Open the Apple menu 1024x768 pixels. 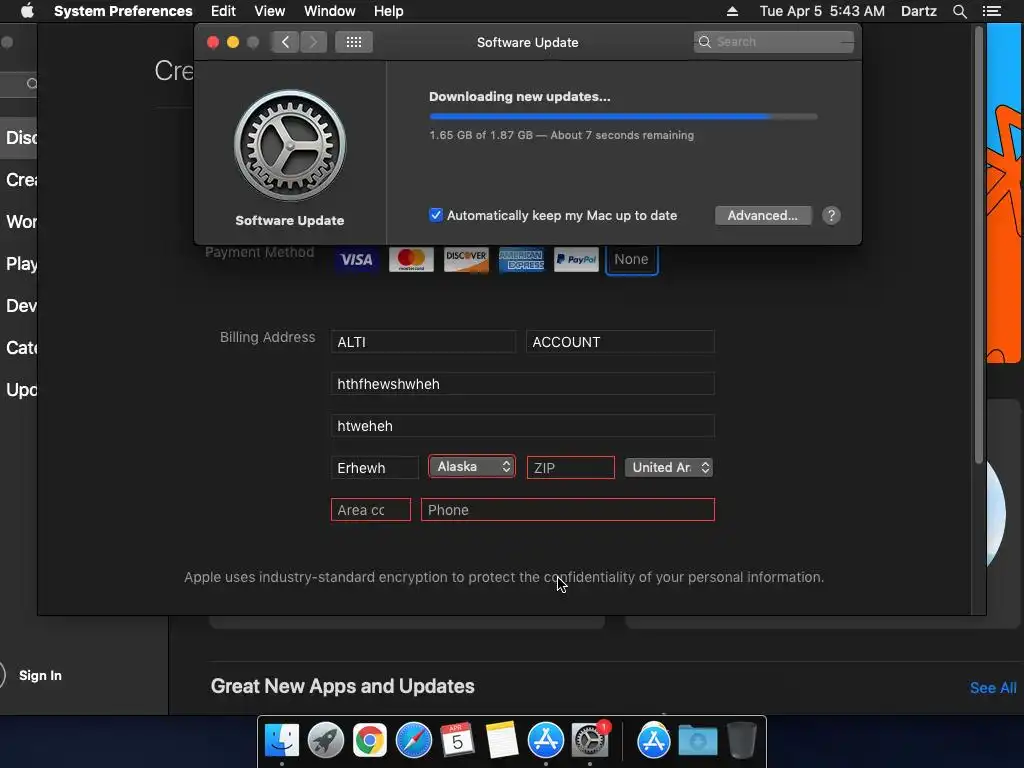click(27, 11)
